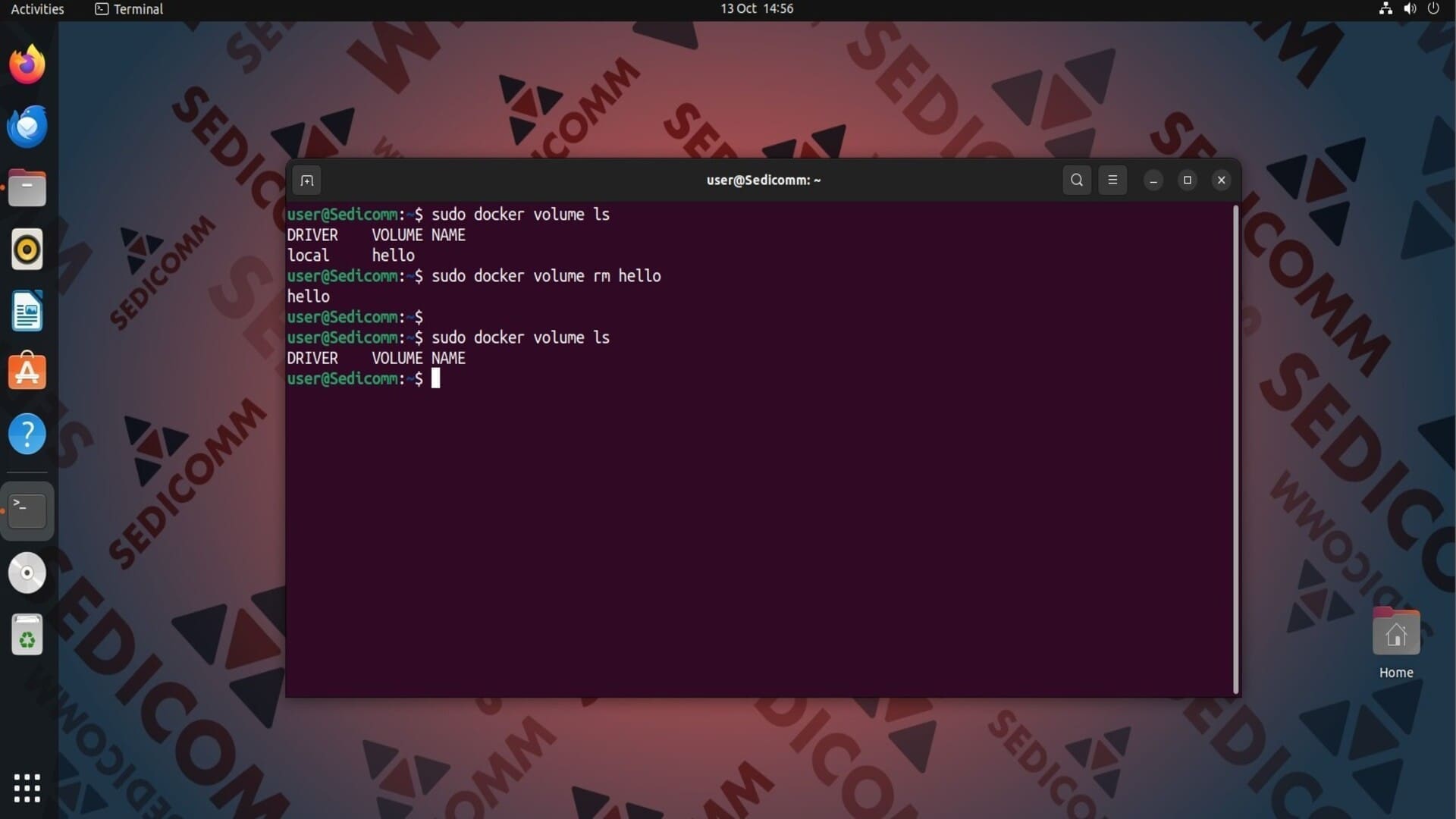Open Rhythmbox music player from the dock
Screen dimensions: 1456x819
click(27, 249)
